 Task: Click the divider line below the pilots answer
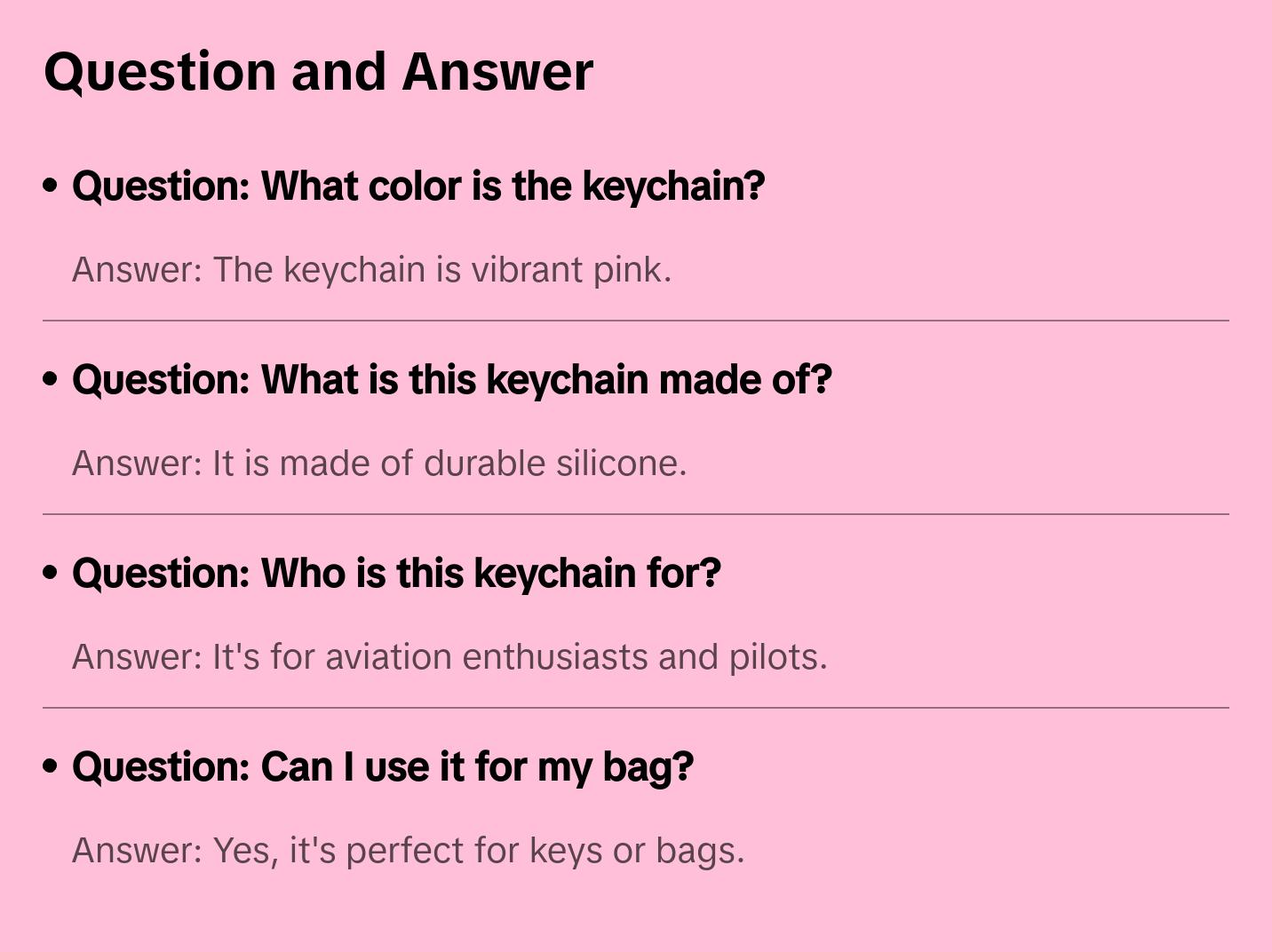coord(636,708)
